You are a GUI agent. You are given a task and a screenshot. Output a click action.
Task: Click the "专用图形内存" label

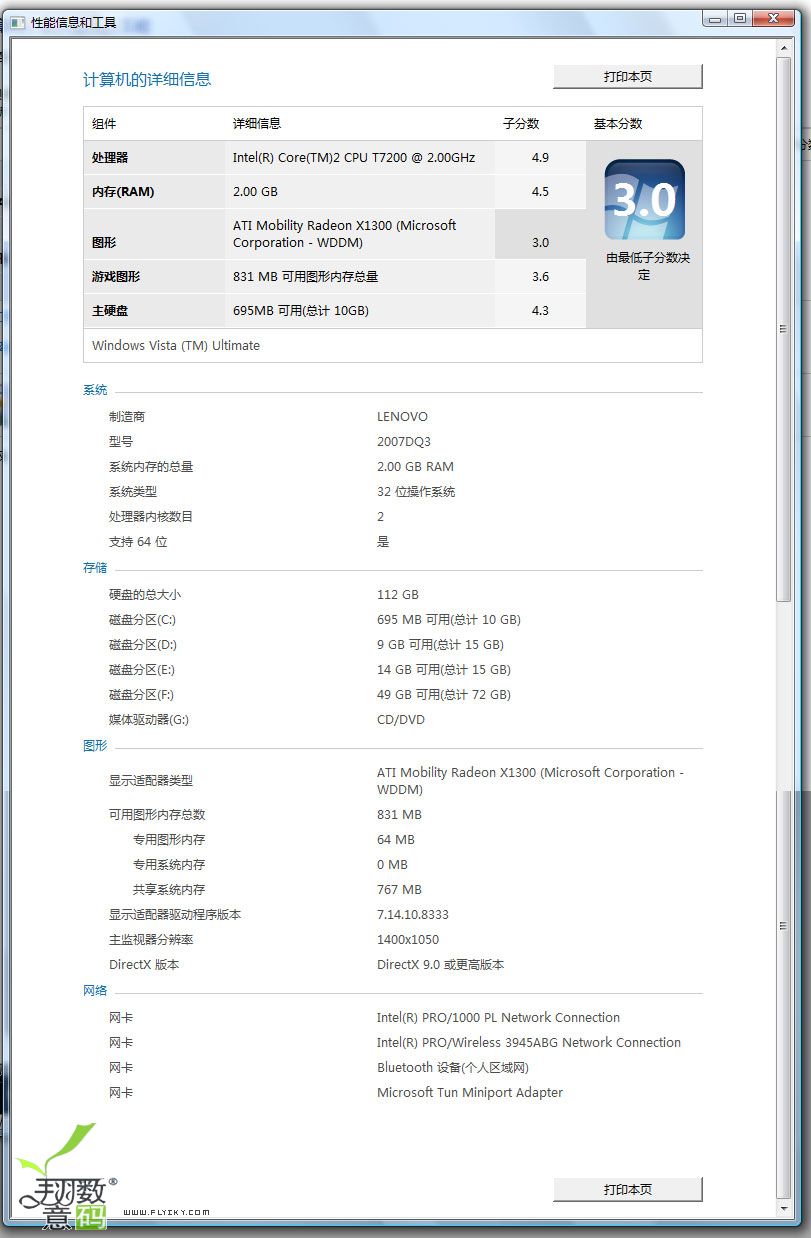pyautogui.click(x=169, y=840)
